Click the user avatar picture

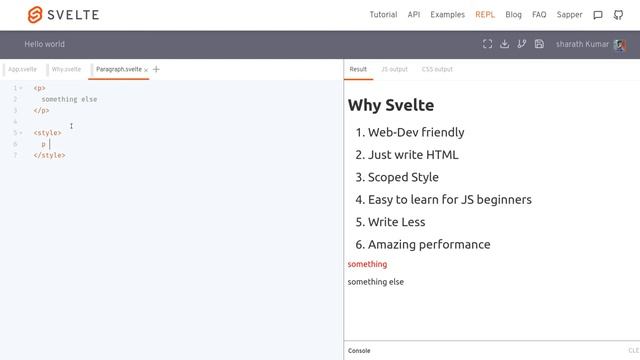(620, 44)
